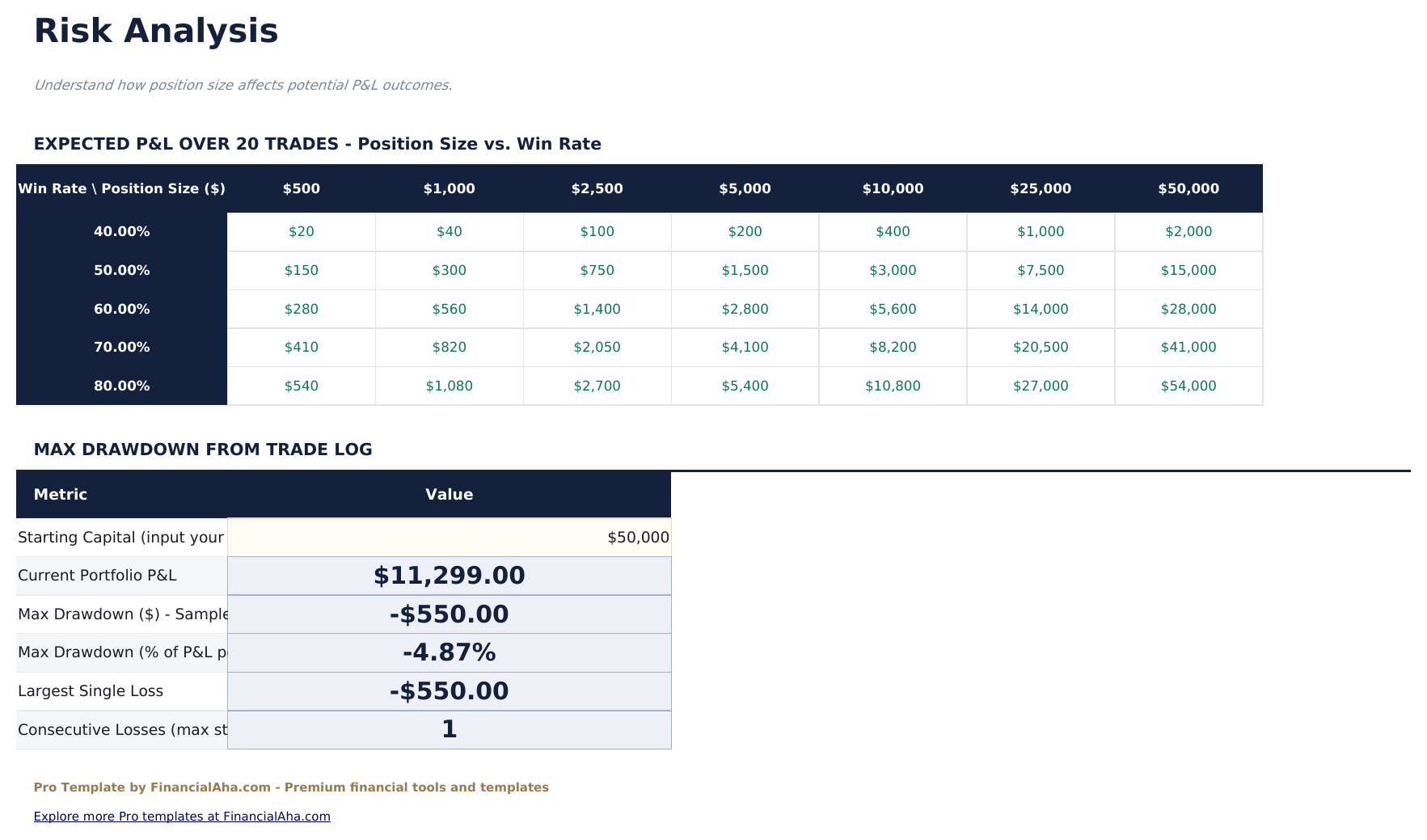Click the Consecutive Losses value showing 1
The height and width of the screenshot is (840, 1427).
pos(449,729)
